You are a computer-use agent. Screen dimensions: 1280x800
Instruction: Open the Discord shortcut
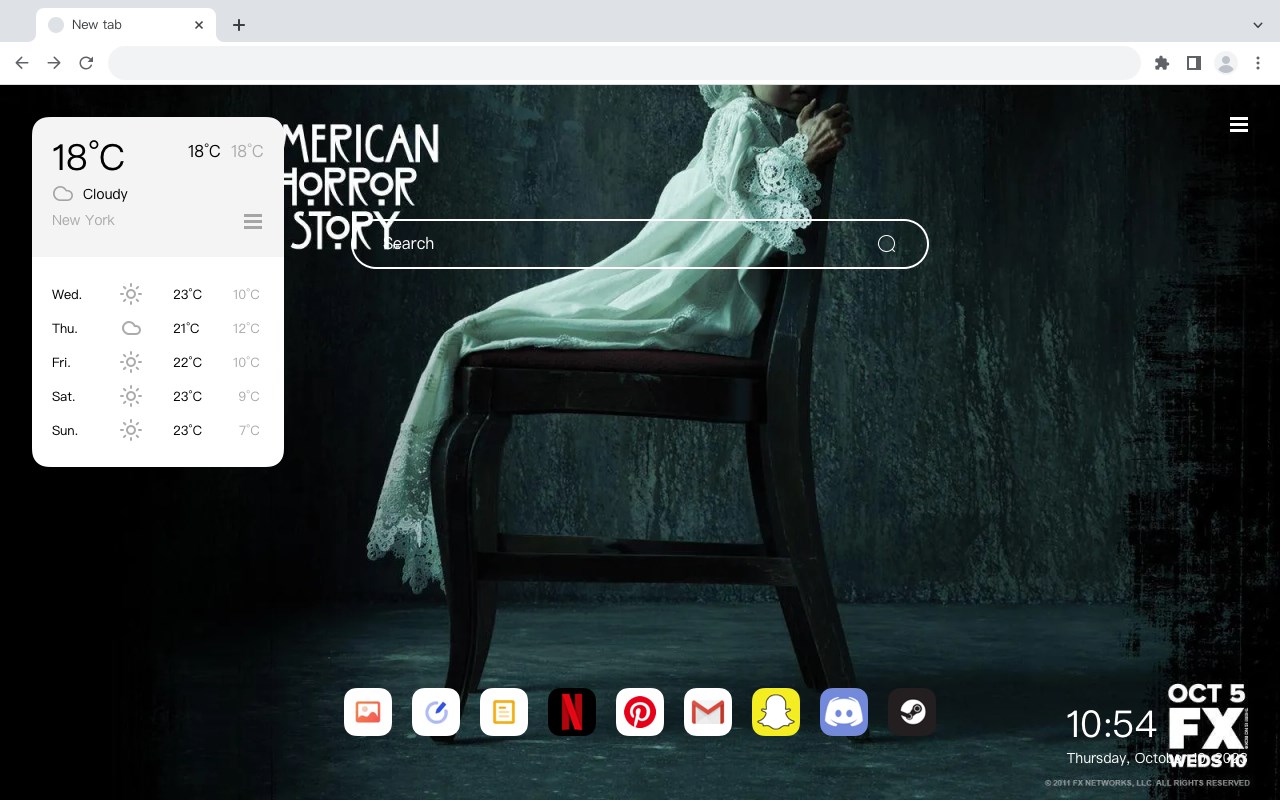point(844,712)
